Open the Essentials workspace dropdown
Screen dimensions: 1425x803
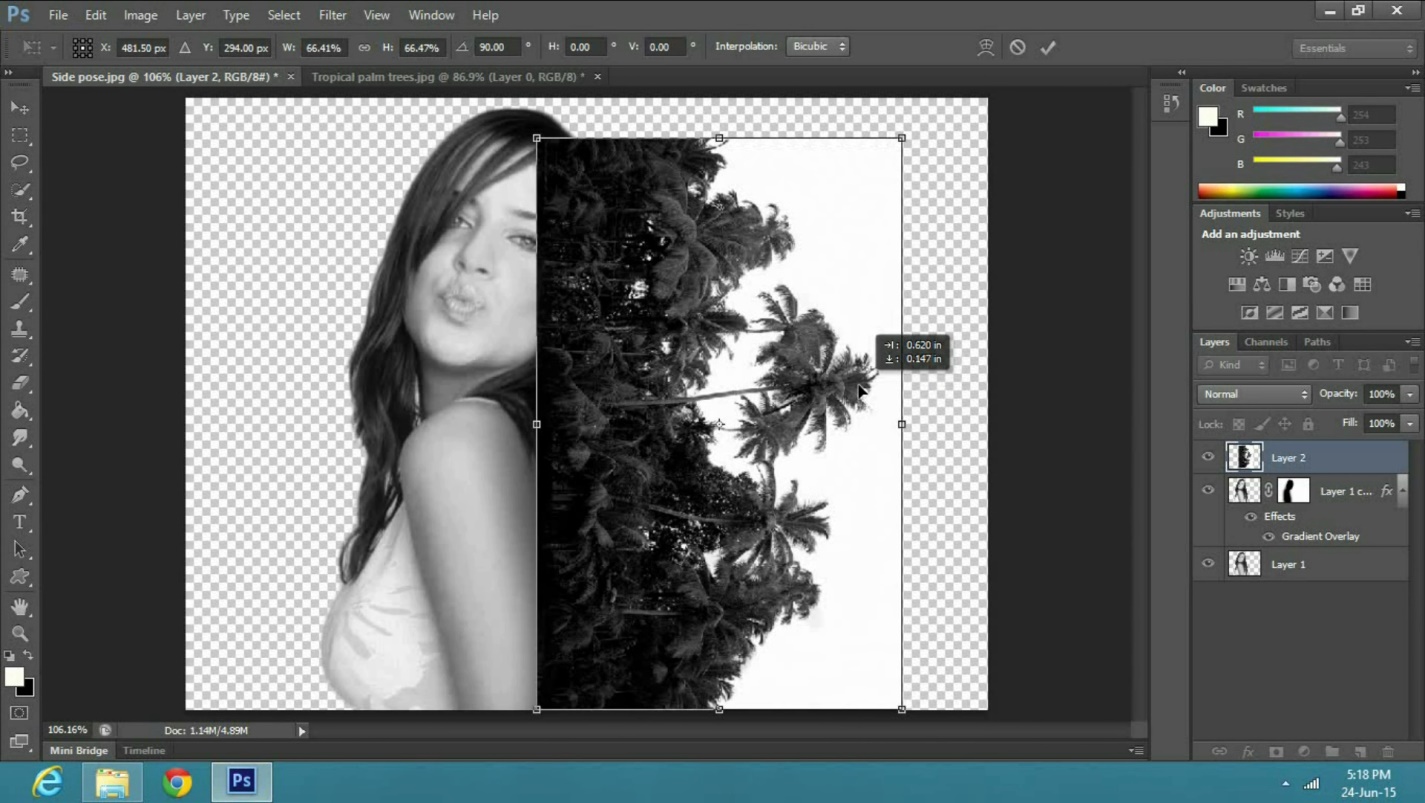click(1354, 48)
